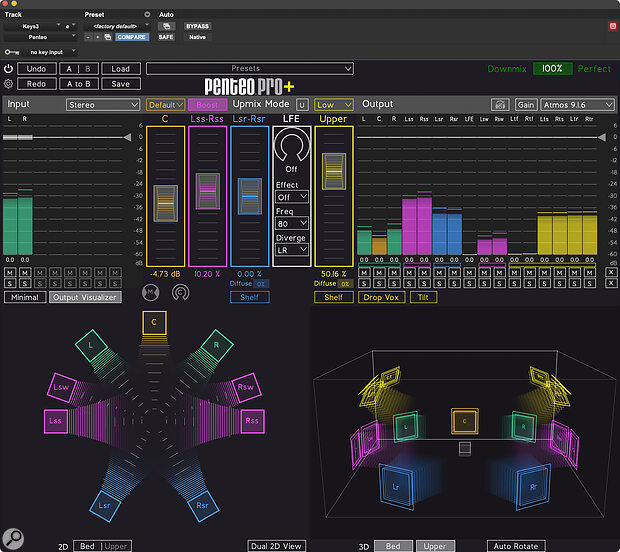Click the copy settings icon next to COMPARE
Image resolution: width=620 pixels, height=552 pixels.
[108, 37]
